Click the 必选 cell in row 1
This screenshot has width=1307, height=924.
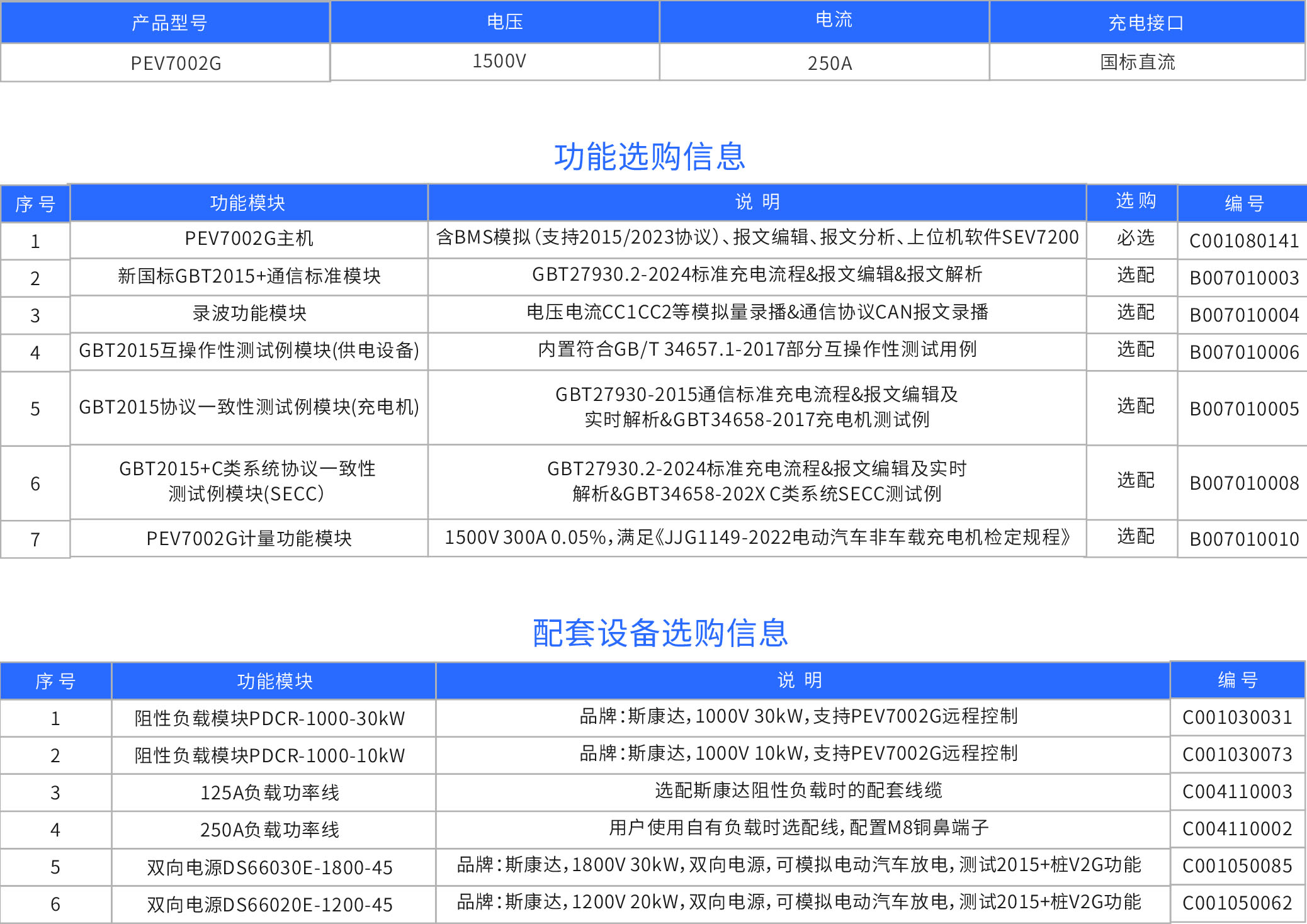click(x=1135, y=238)
